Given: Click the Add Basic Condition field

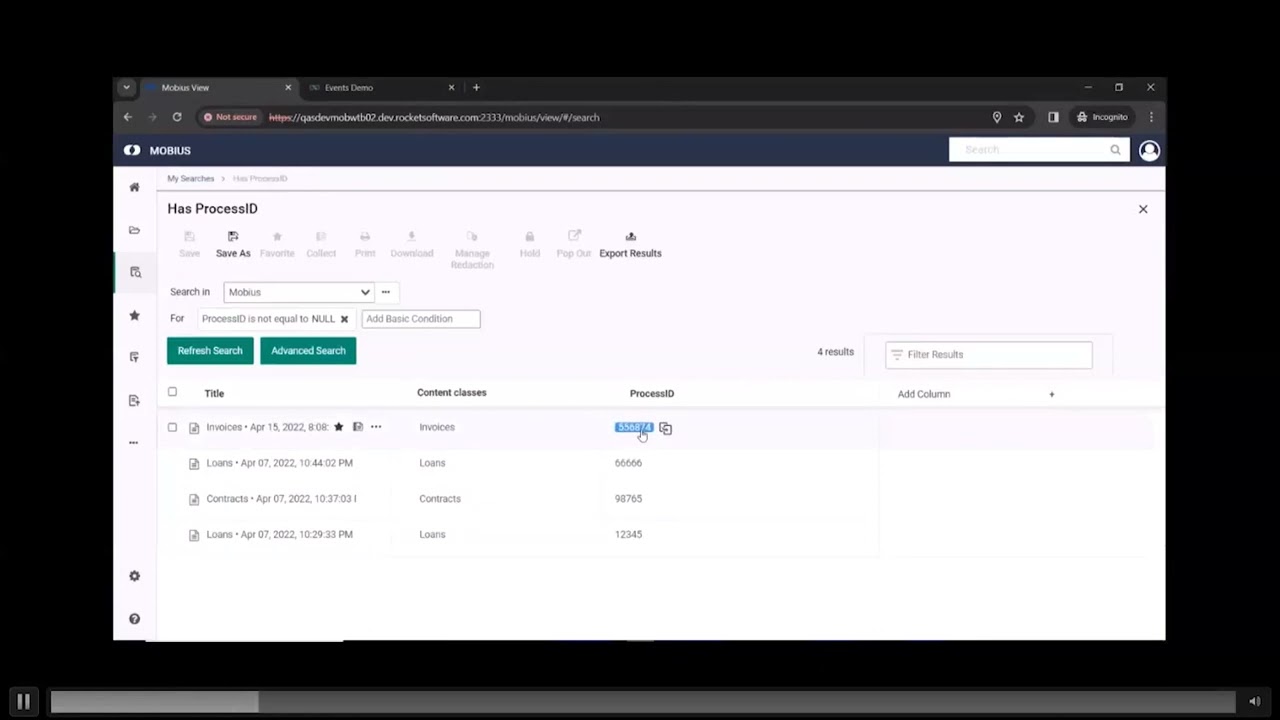Looking at the screenshot, I should click(421, 319).
